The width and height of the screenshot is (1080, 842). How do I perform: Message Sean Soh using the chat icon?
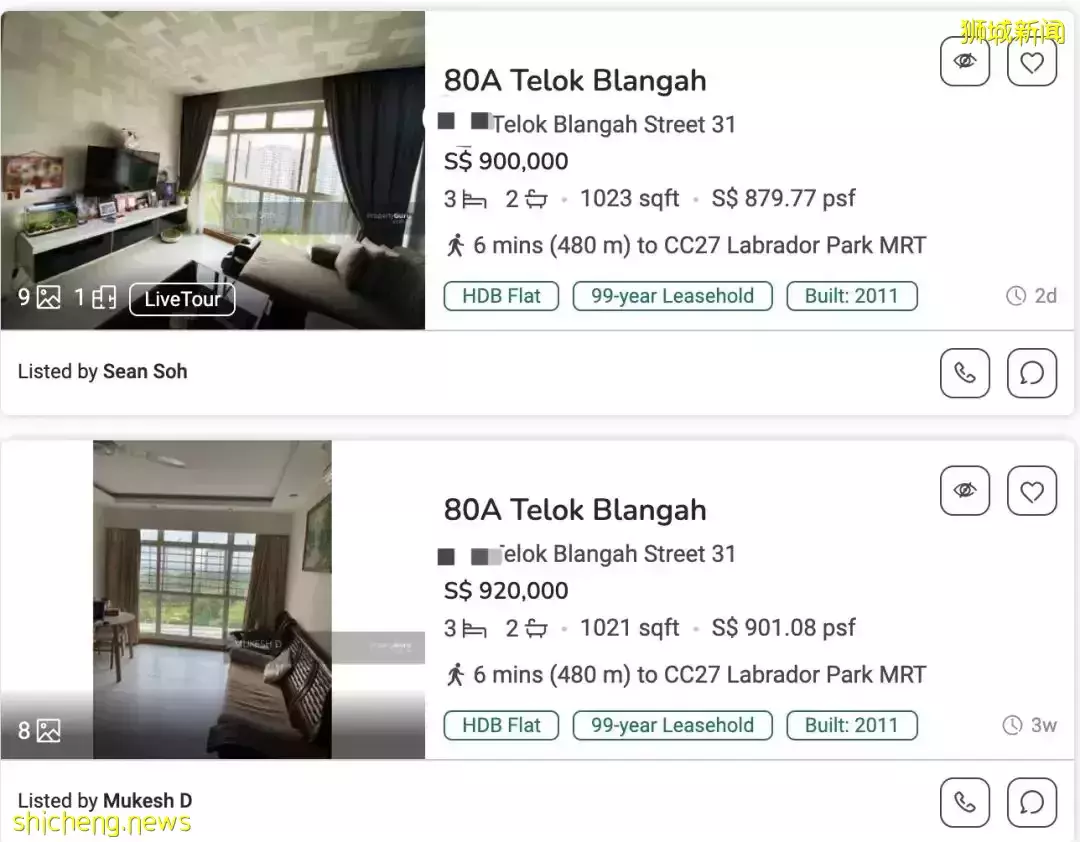(1032, 373)
